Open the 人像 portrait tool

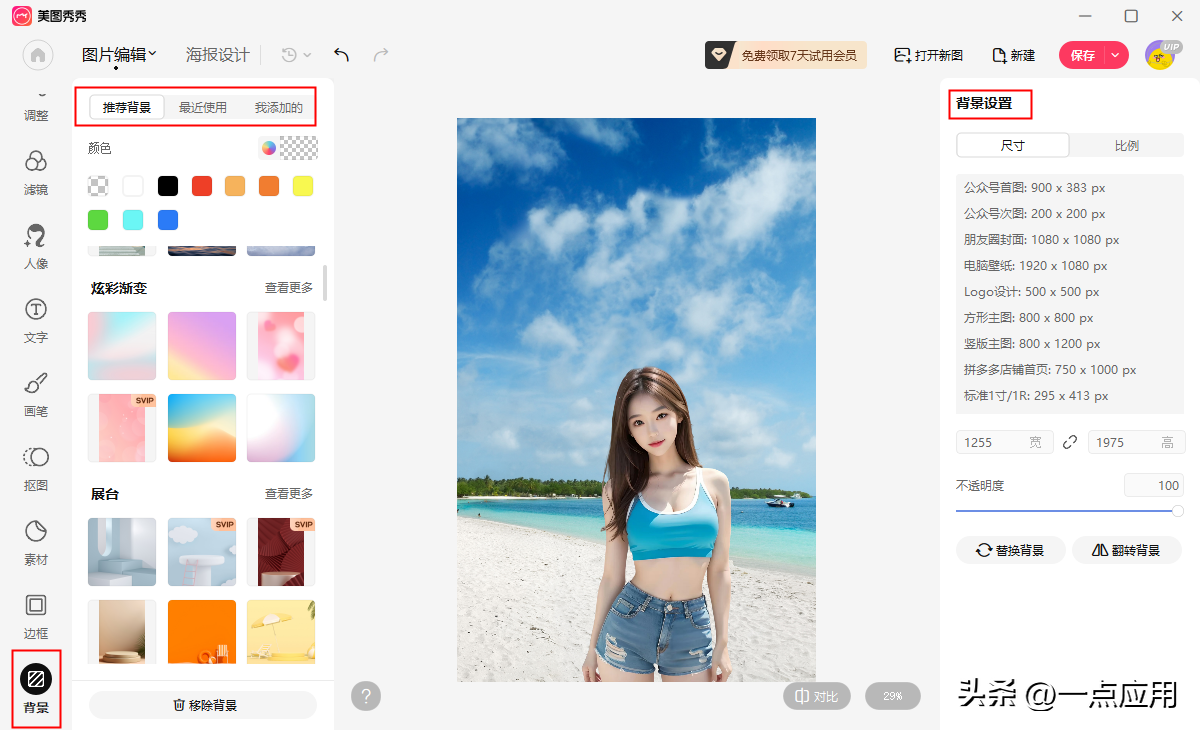pos(36,247)
